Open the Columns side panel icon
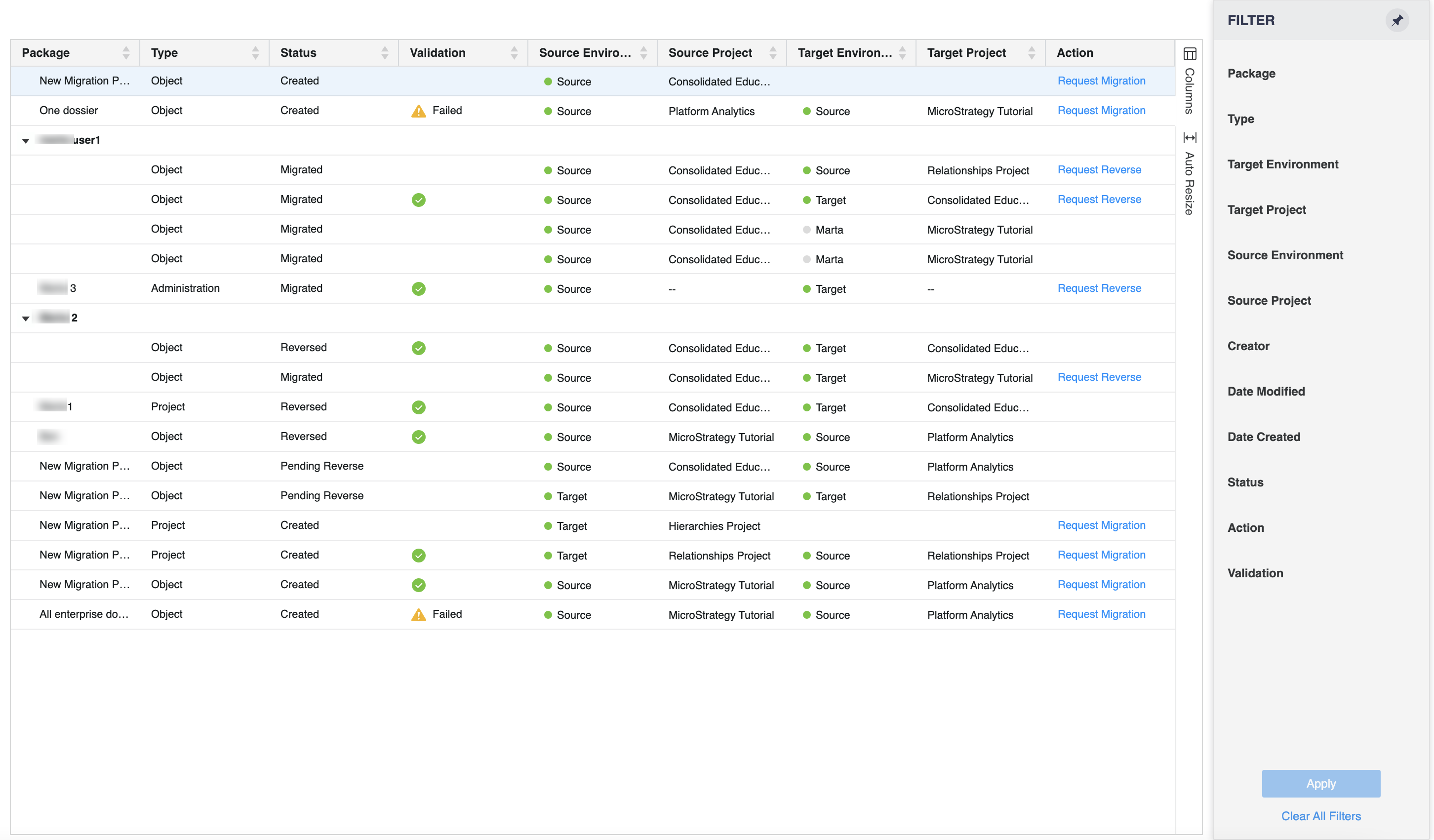Screen dimensions: 1434x840 1189,54
